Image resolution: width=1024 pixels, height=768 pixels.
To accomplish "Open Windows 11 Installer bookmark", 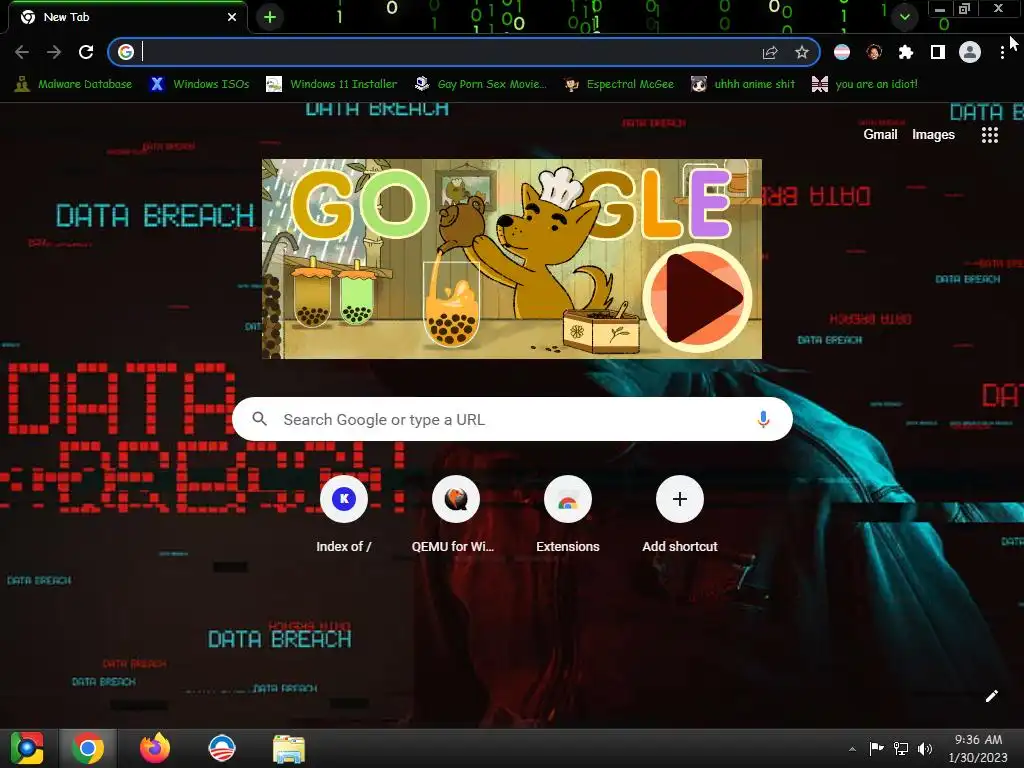I will 332,84.
